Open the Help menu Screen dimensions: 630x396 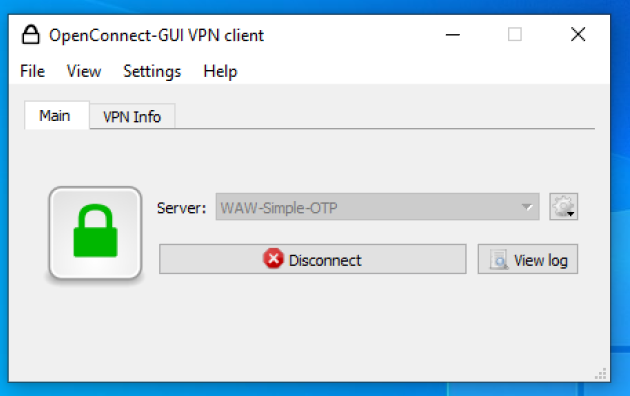coord(220,71)
